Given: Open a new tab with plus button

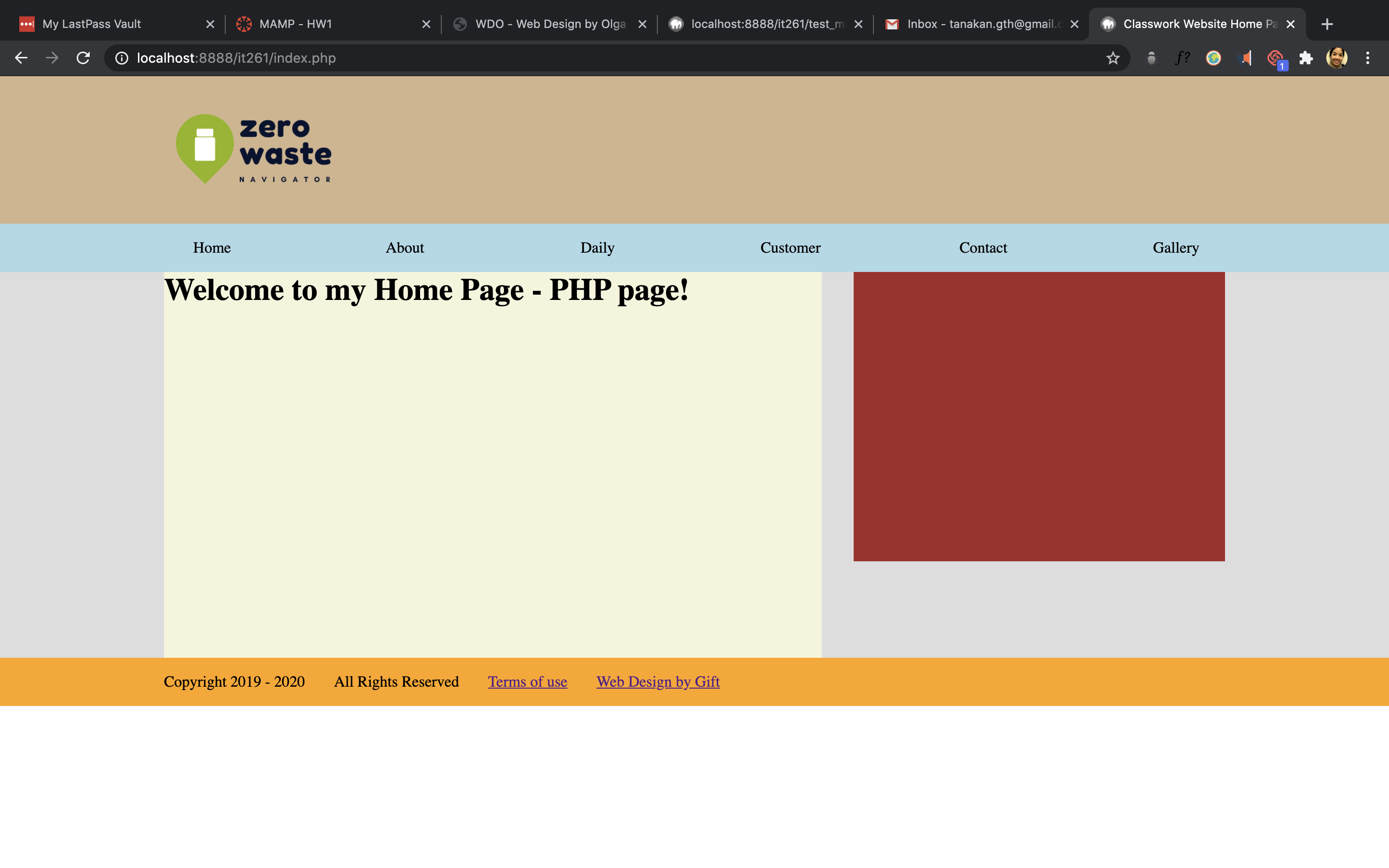Looking at the screenshot, I should pyautogui.click(x=1326, y=24).
